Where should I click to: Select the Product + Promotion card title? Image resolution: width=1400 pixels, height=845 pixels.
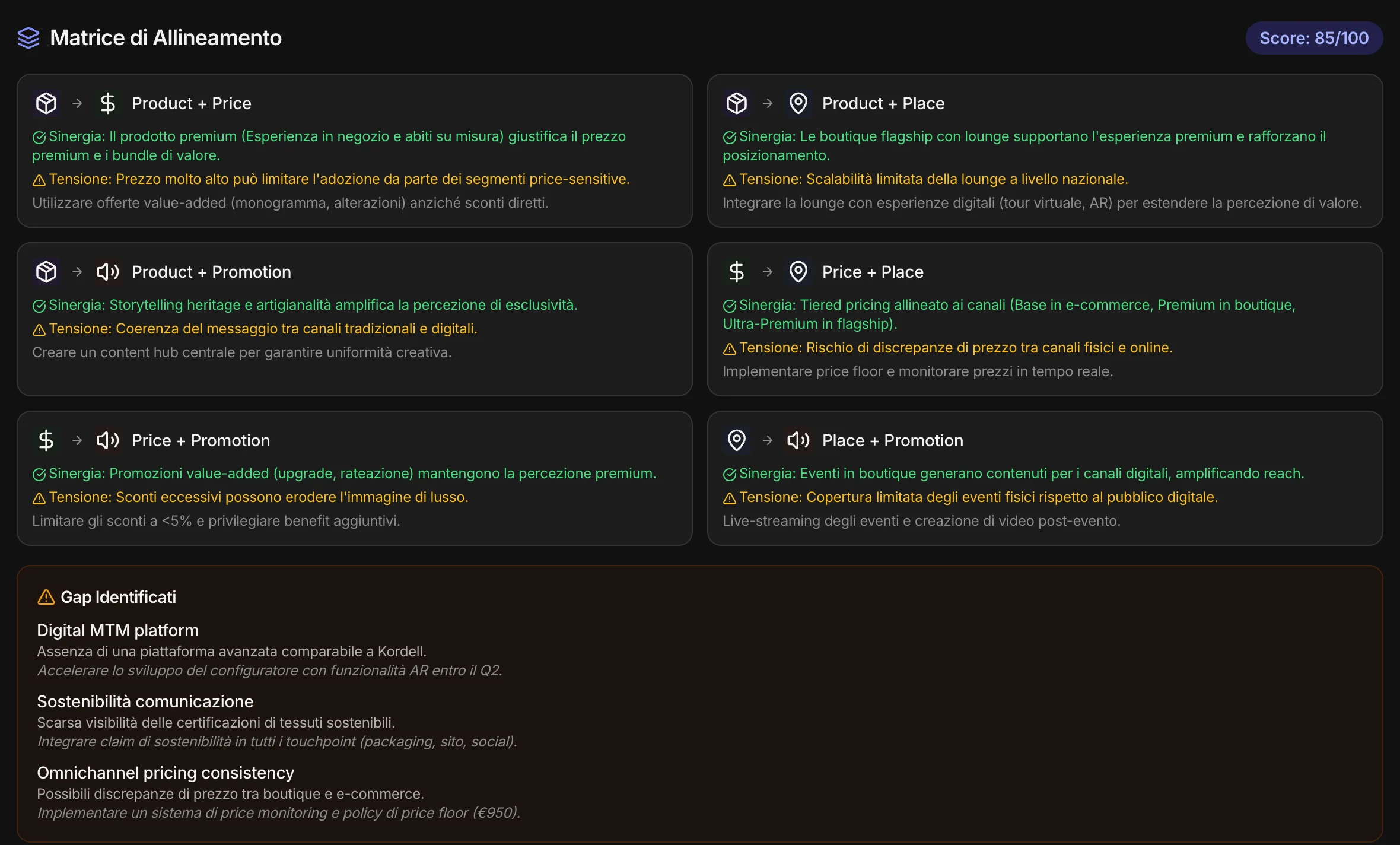211,272
